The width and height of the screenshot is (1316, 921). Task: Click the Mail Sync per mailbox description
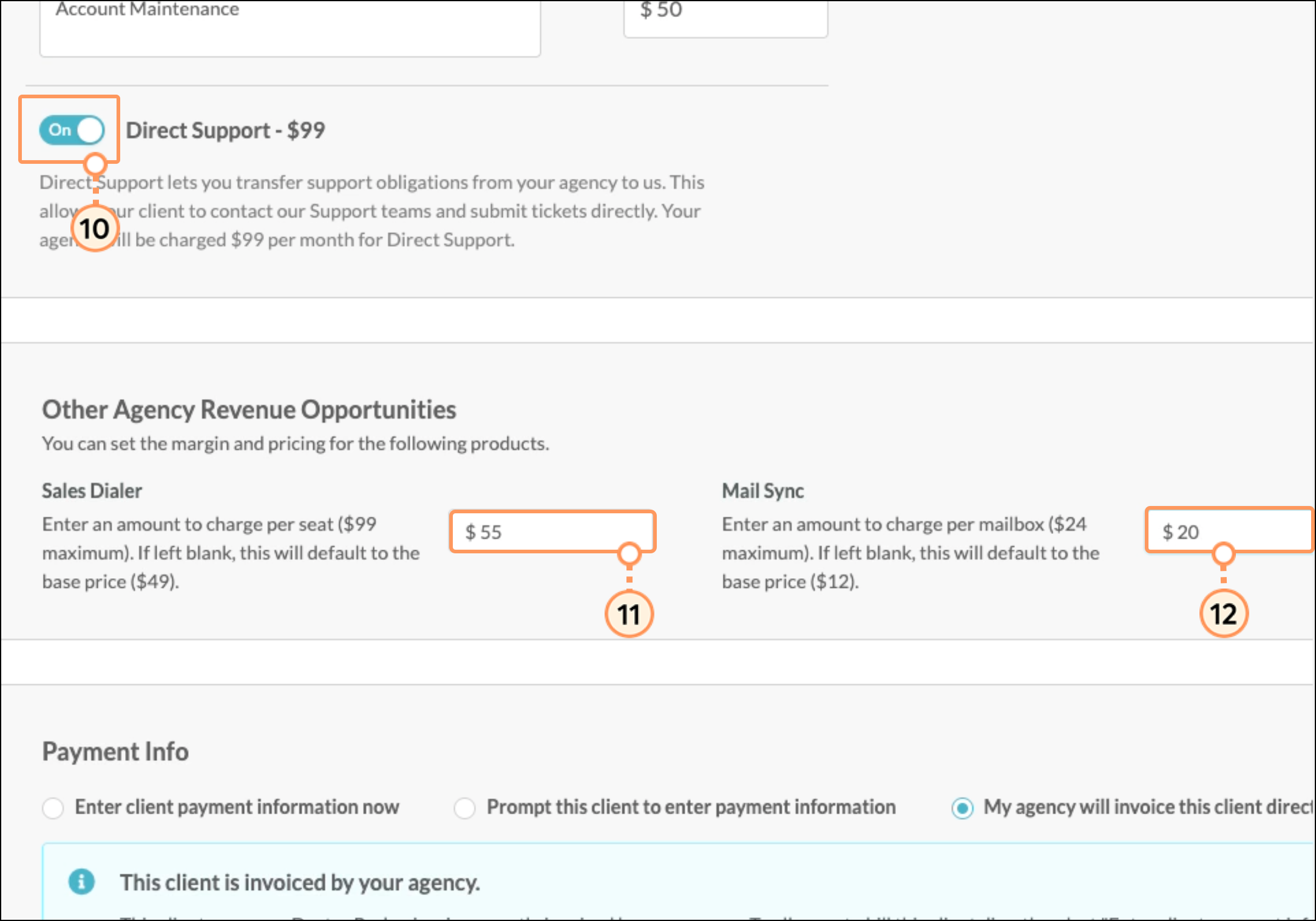(x=911, y=553)
